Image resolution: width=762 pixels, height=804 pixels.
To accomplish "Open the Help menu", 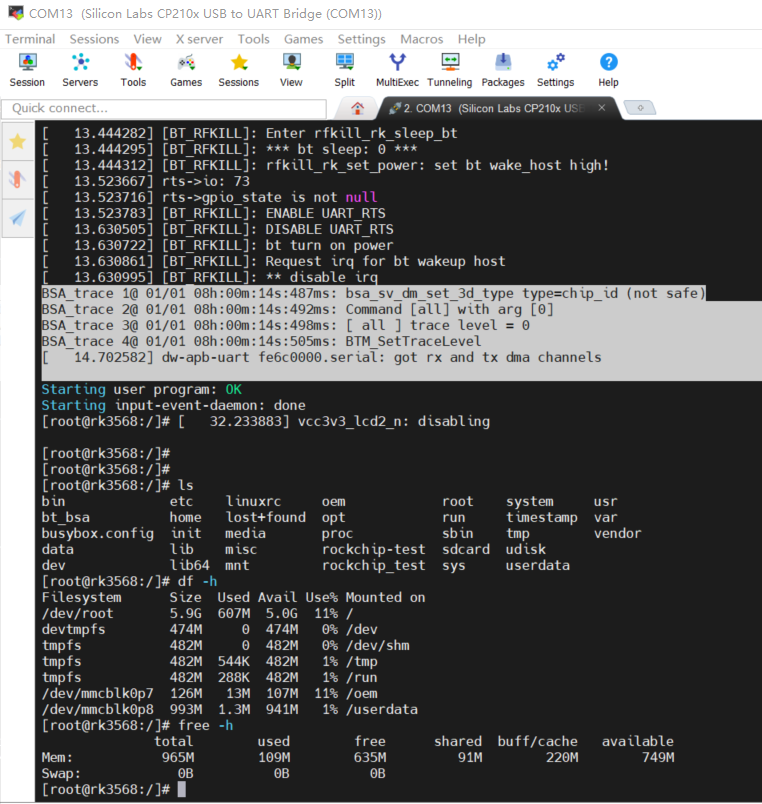I will (x=471, y=39).
